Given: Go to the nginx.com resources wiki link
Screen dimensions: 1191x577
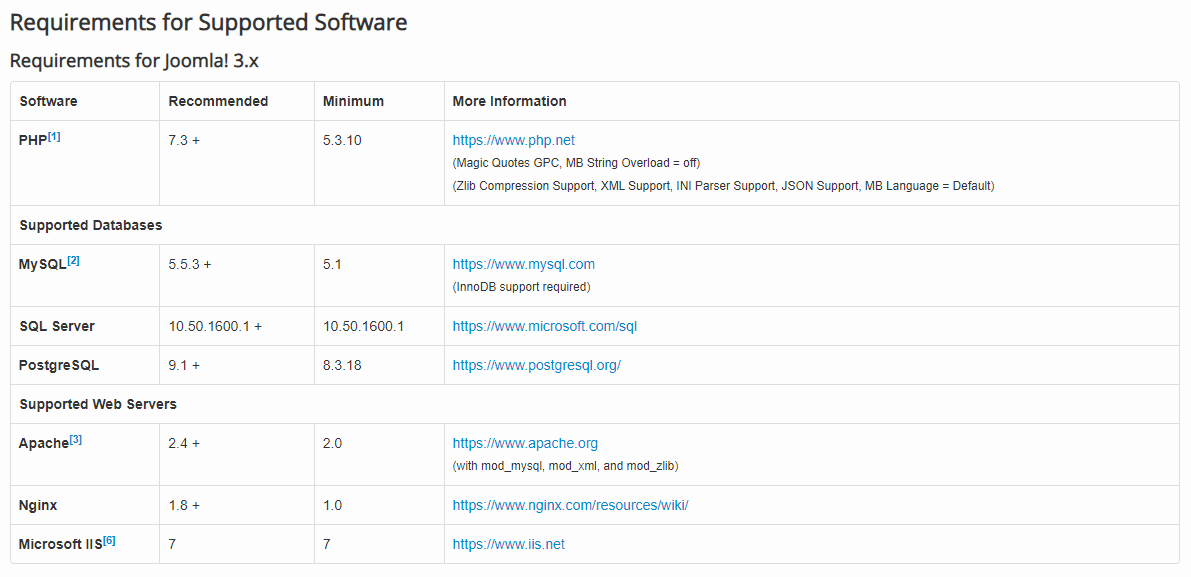Looking at the screenshot, I should point(570,506).
